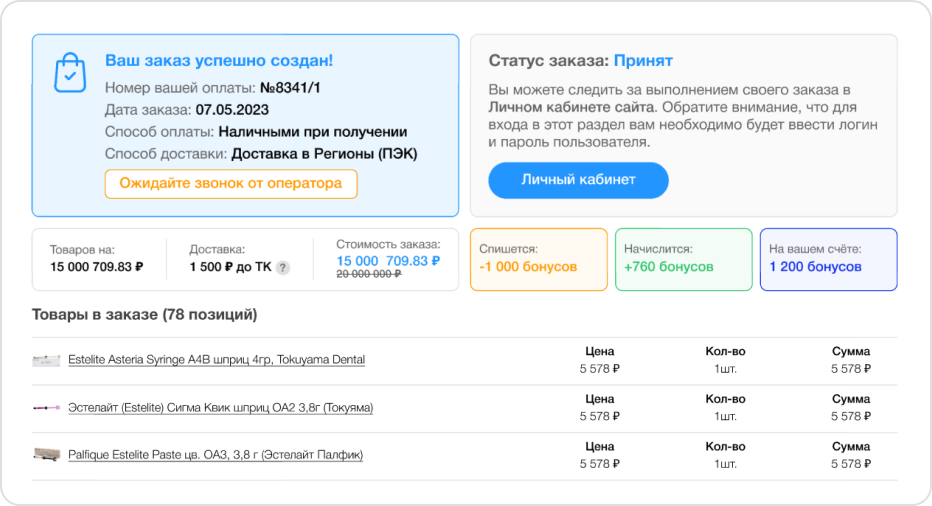Click the Кол-во value in Estelite Asteria row
This screenshot has height=506, width=932.
(725, 369)
